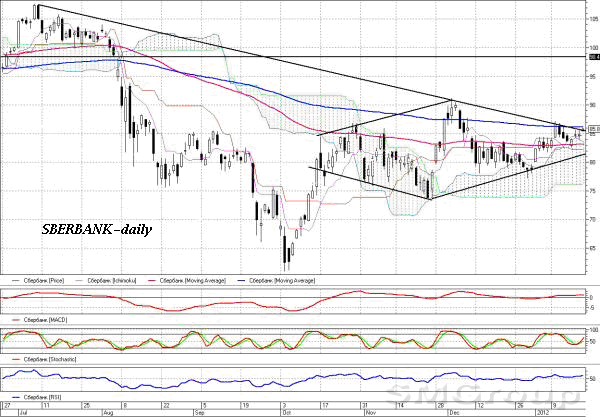Image resolution: width=600 pixels, height=417 pixels.
Task: Click the 65 level on price axis
Action: pos(591,245)
